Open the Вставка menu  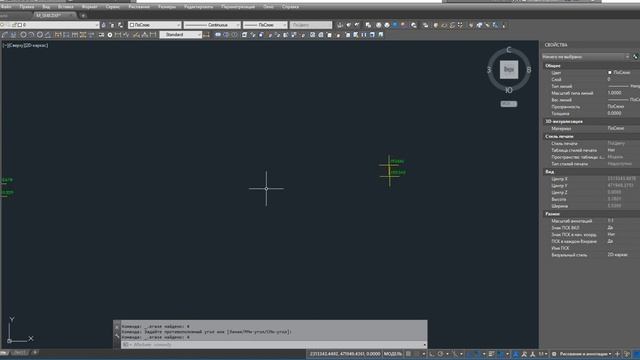click(x=65, y=7)
